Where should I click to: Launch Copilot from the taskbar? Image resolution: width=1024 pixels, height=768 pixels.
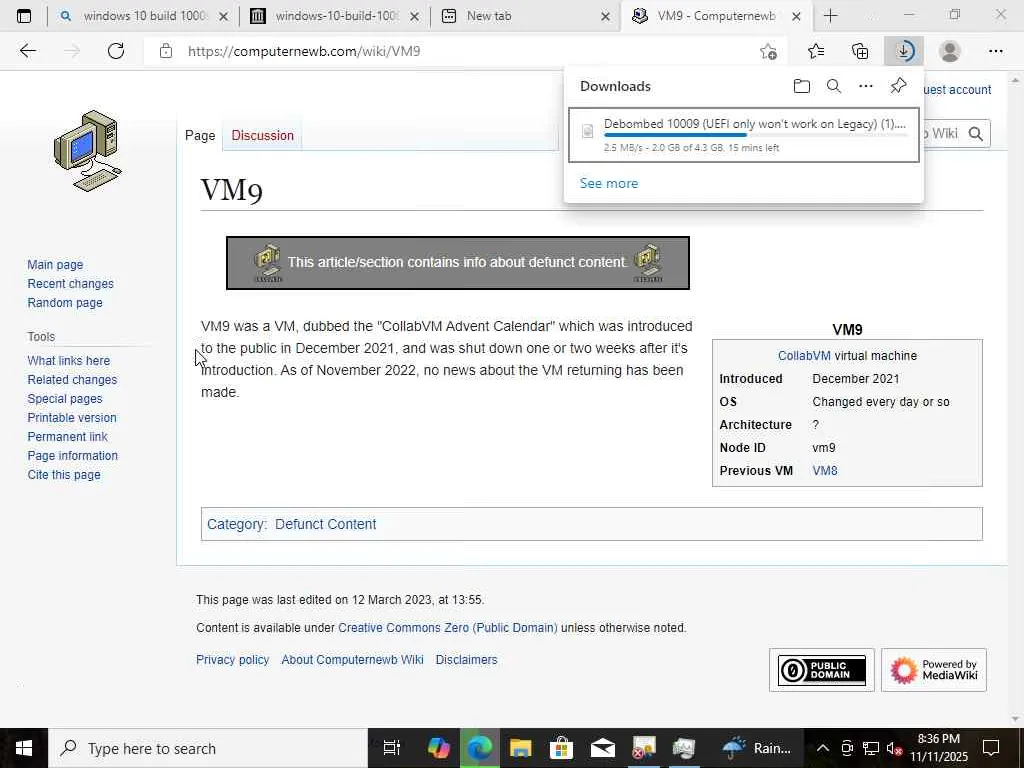point(438,748)
